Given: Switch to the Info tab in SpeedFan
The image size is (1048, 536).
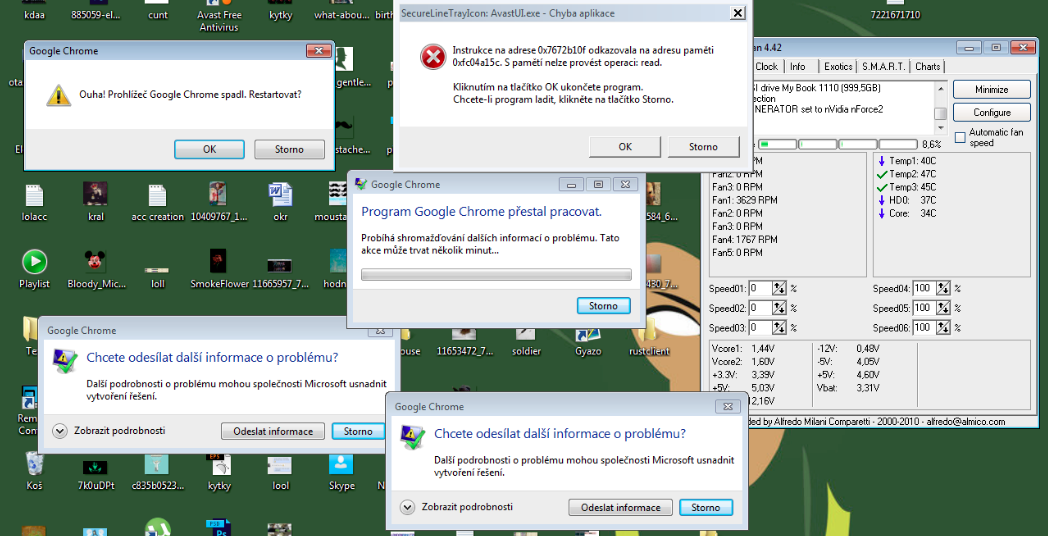Looking at the screenshot, I should [797, 67].
